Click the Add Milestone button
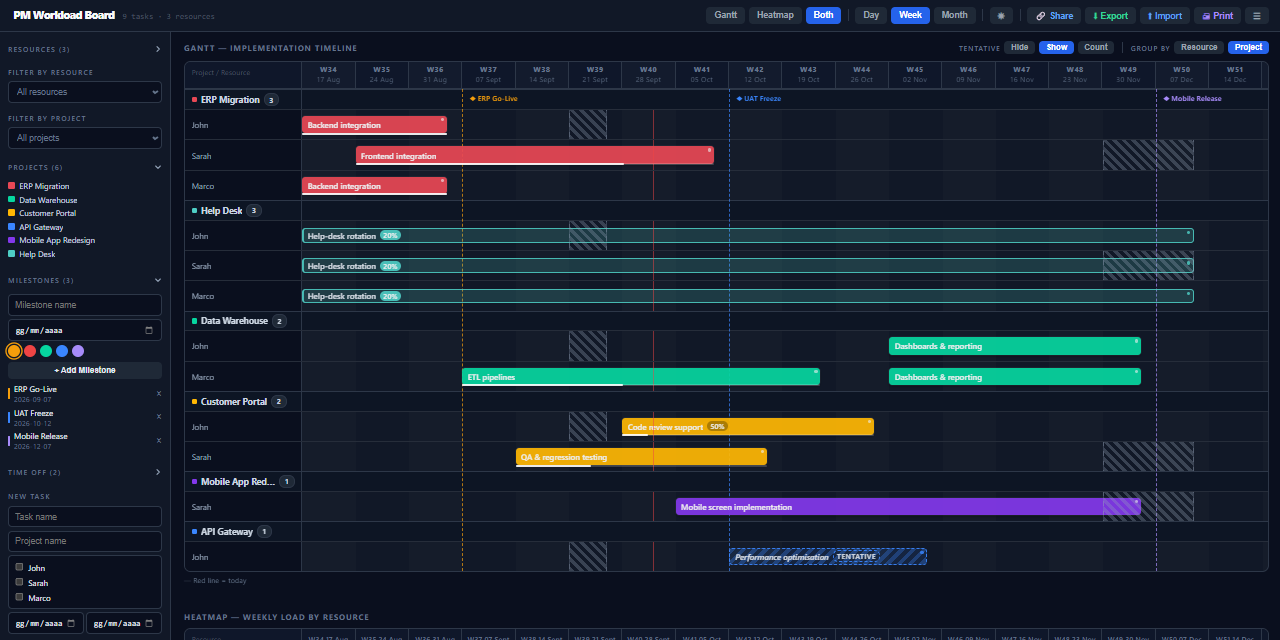Image resolution: width=1280 pixels, height=640 pixels. (85, 370)
